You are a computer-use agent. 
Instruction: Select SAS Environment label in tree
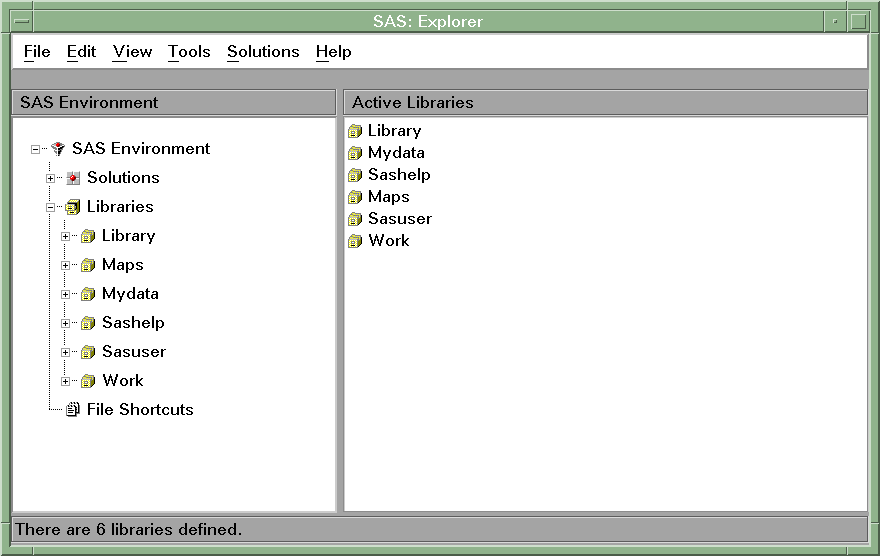coord(141,148)
